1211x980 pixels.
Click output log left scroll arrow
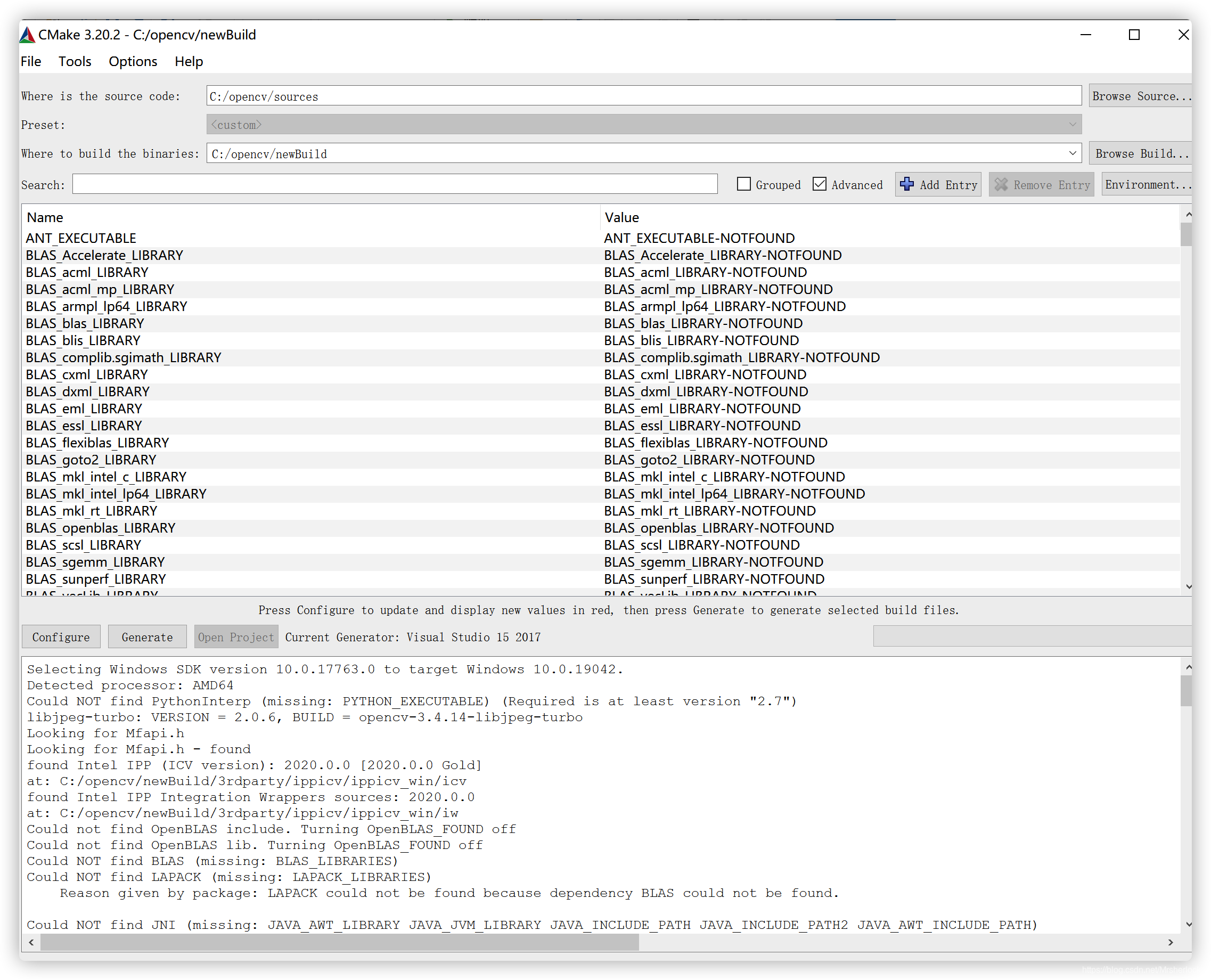pos(31,942)
